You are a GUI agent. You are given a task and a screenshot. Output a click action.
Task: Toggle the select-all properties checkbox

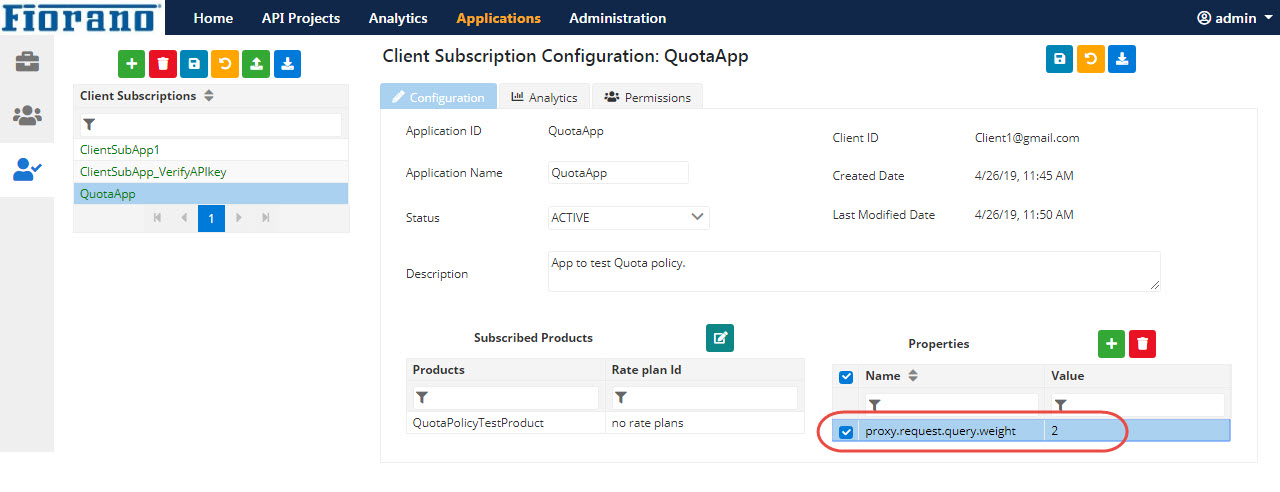point(846,377)
